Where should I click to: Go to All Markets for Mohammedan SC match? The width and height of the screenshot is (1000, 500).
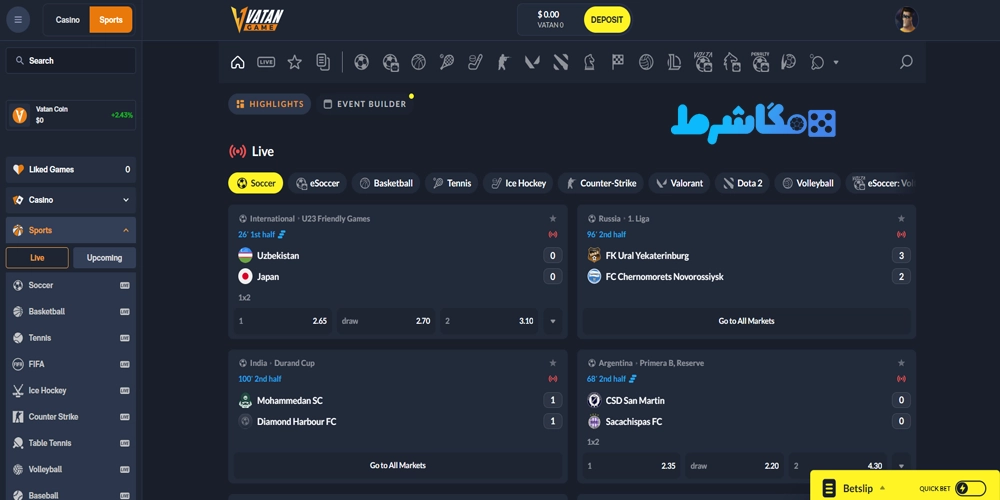(397, 466)
